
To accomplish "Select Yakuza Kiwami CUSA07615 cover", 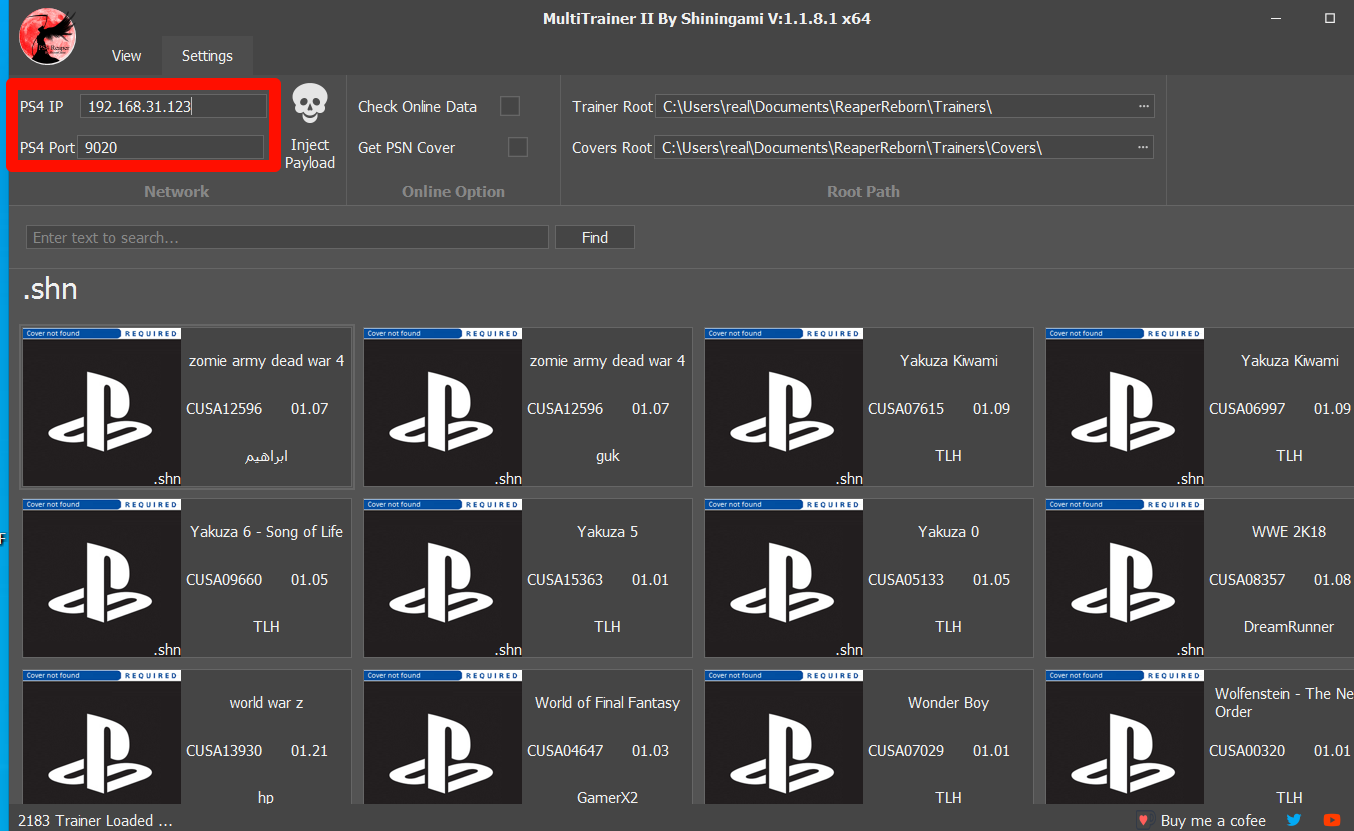I will click(784, 407).
